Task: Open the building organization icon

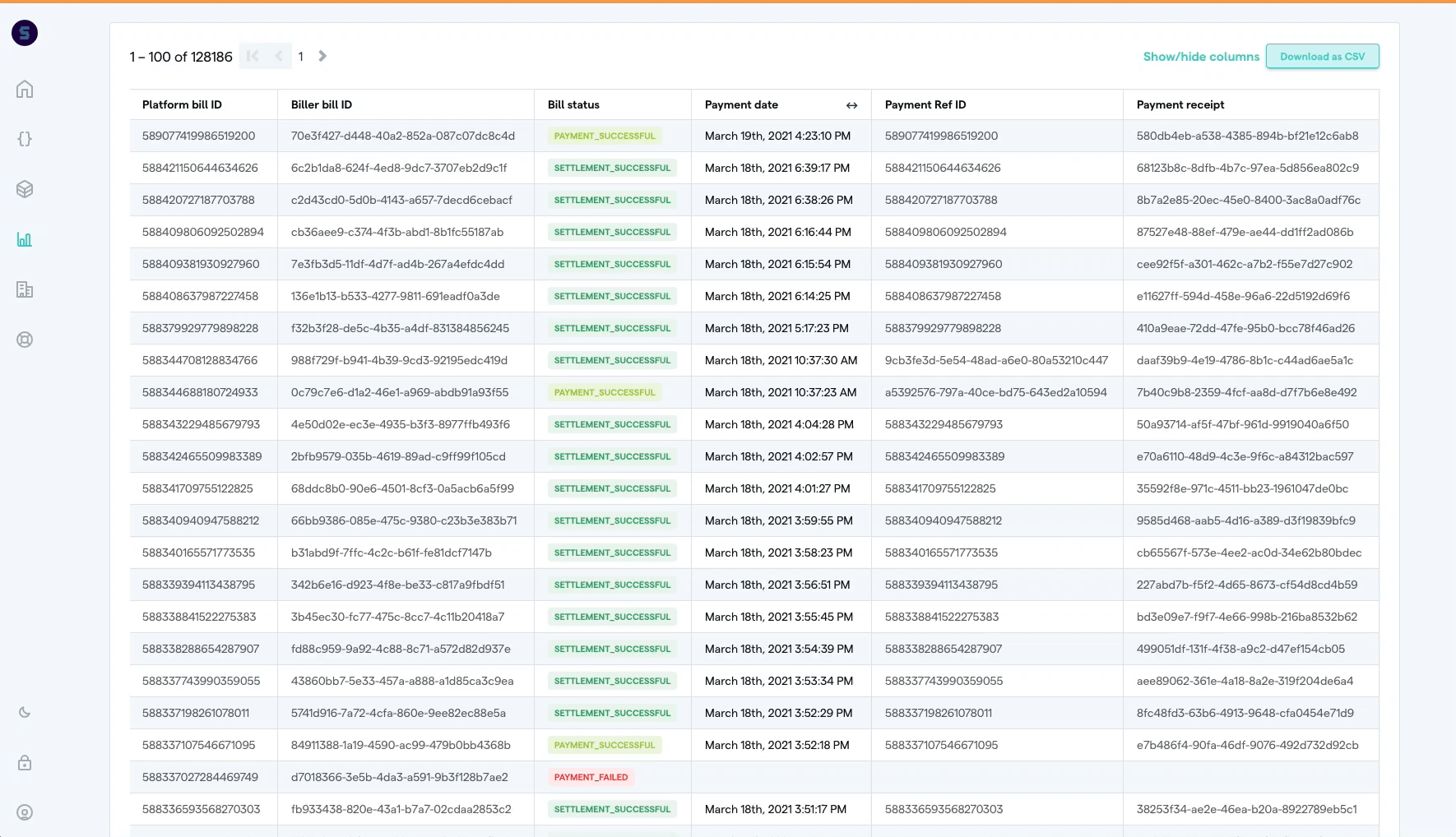Action: [25, 289]
